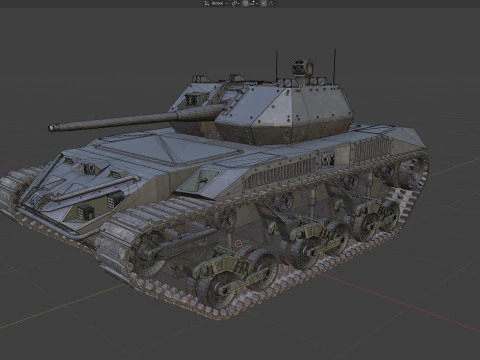Open the pivot point dropdown
Screen dimensions: 480x360
236,3
